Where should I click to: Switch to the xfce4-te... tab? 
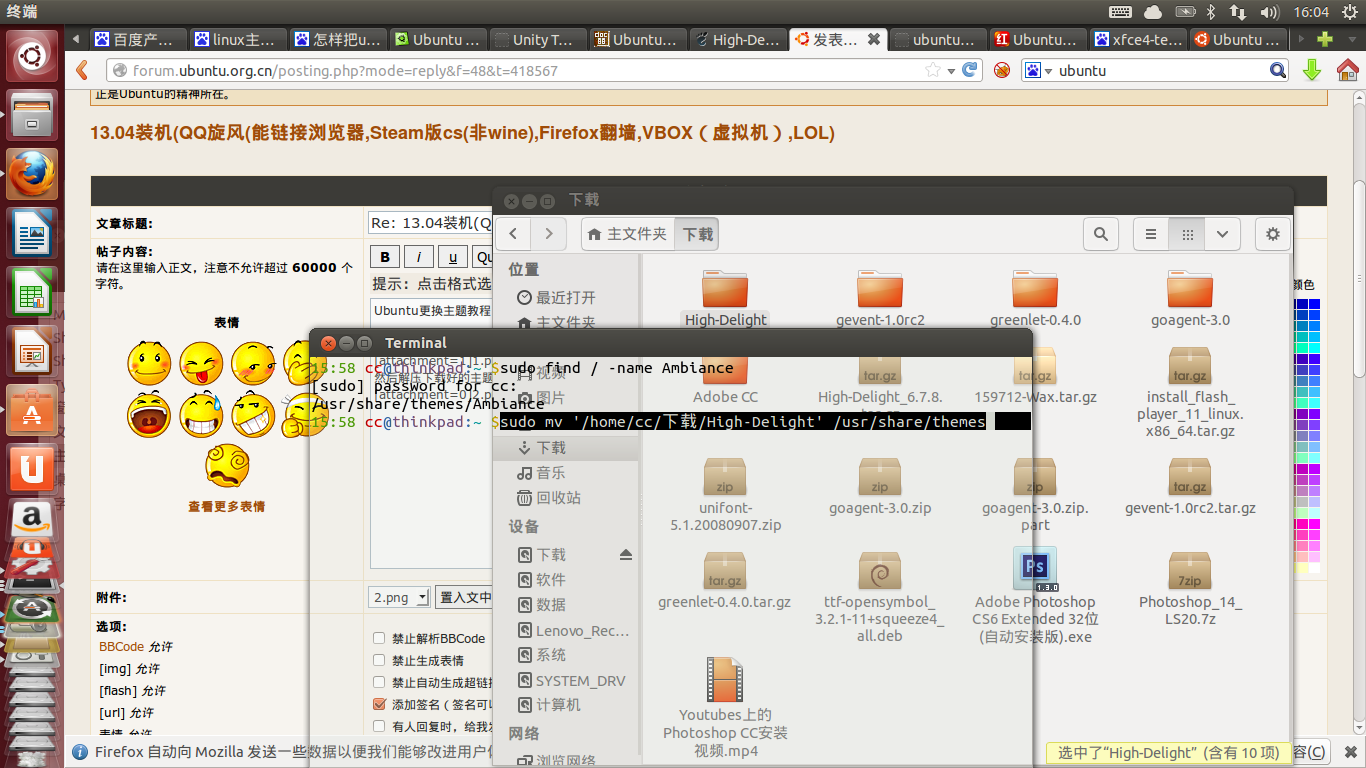tap(1139, 39)
